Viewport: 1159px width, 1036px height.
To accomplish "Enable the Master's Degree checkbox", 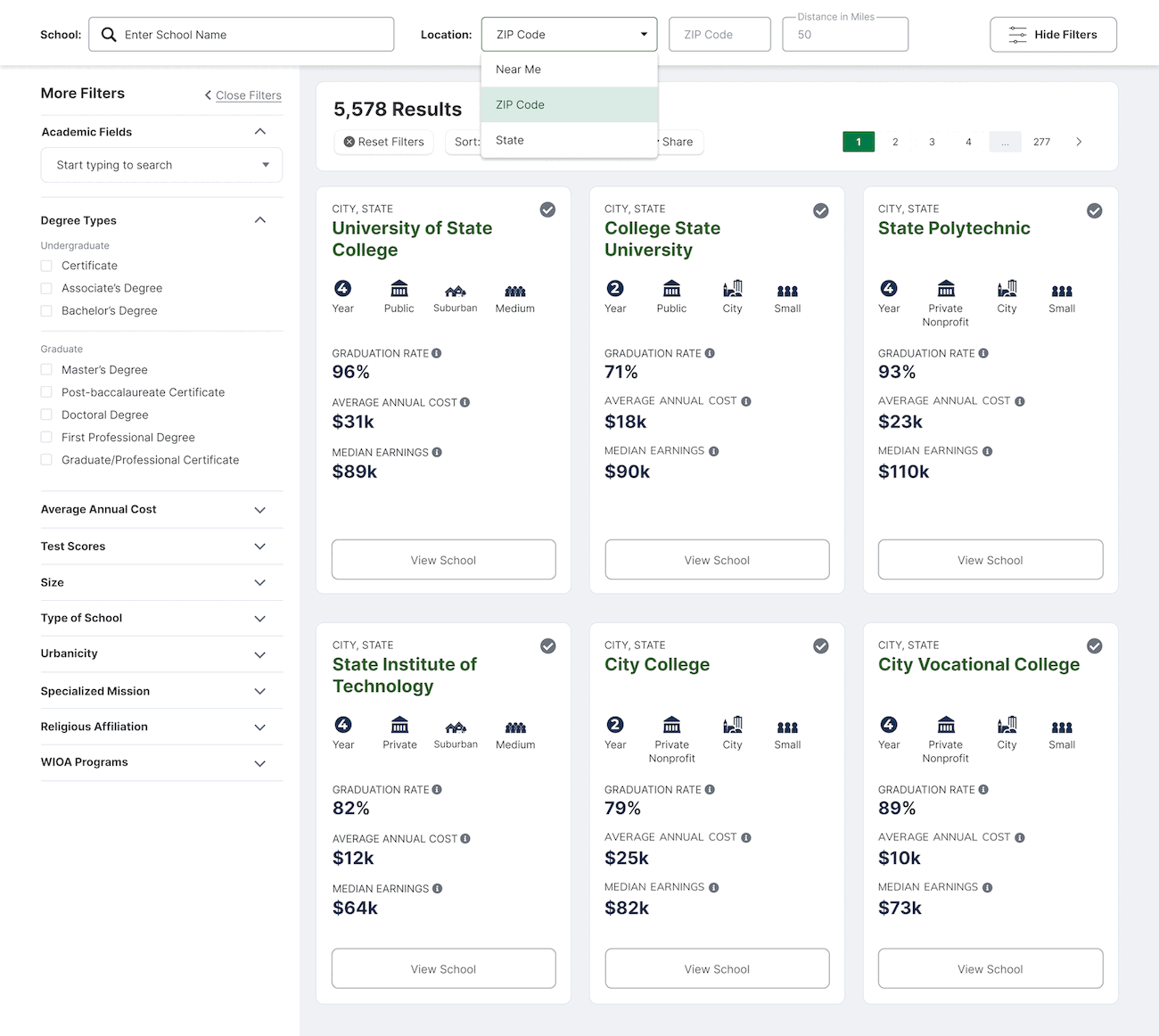I will point(46,370).
